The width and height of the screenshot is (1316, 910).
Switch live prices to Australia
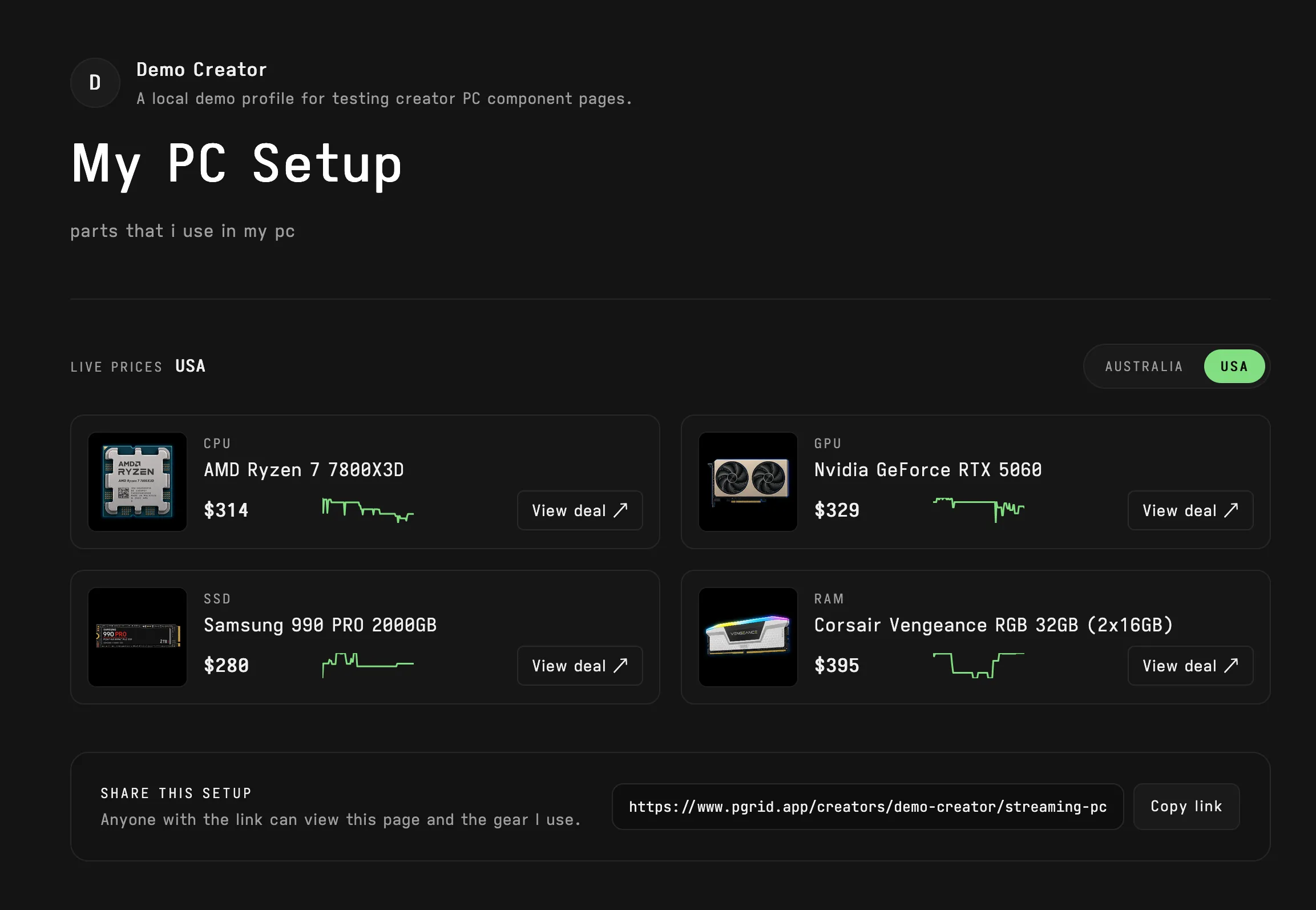click(1144, 367)
